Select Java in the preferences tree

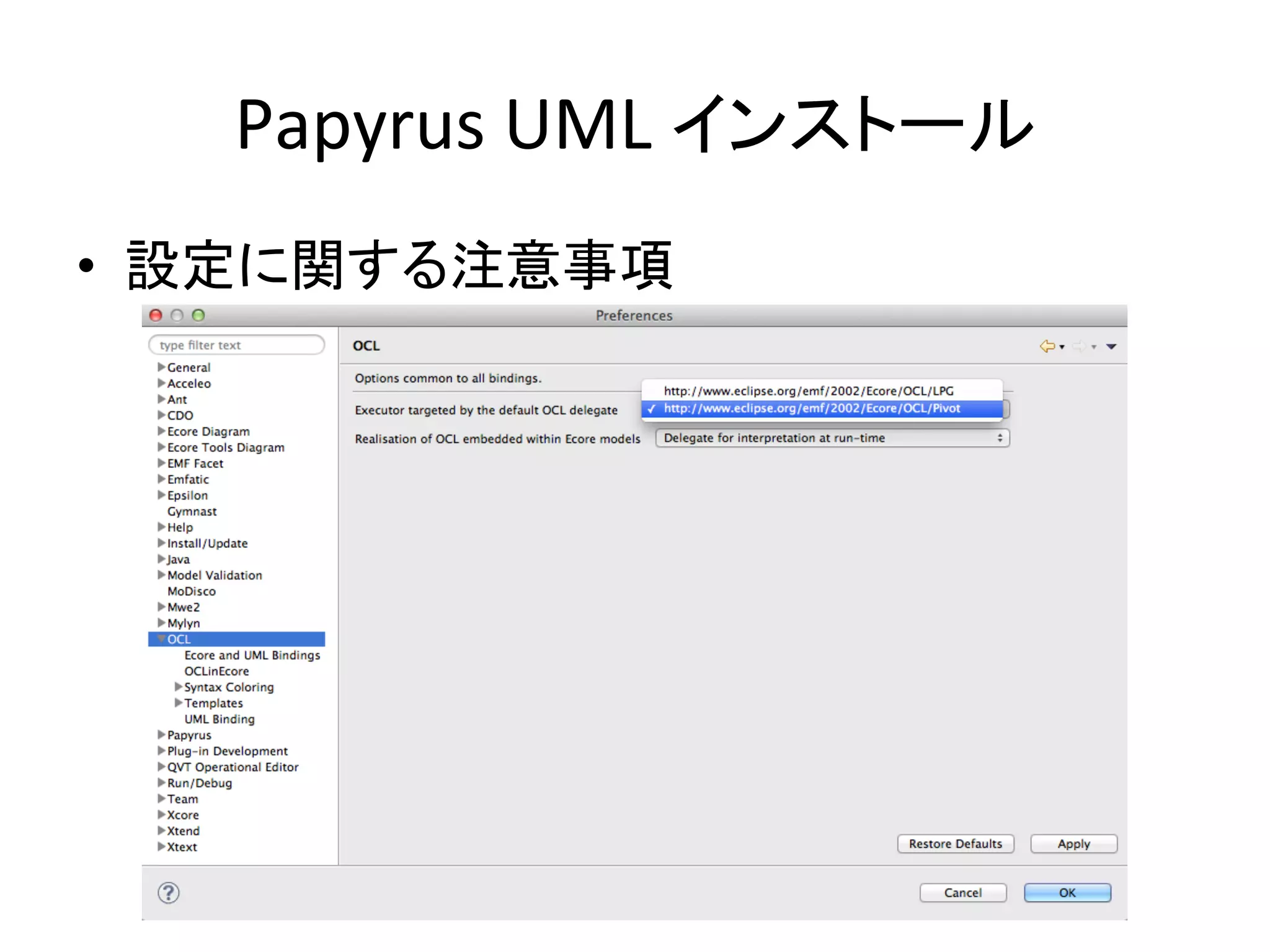pyautogui.click(x=178, y=560)
